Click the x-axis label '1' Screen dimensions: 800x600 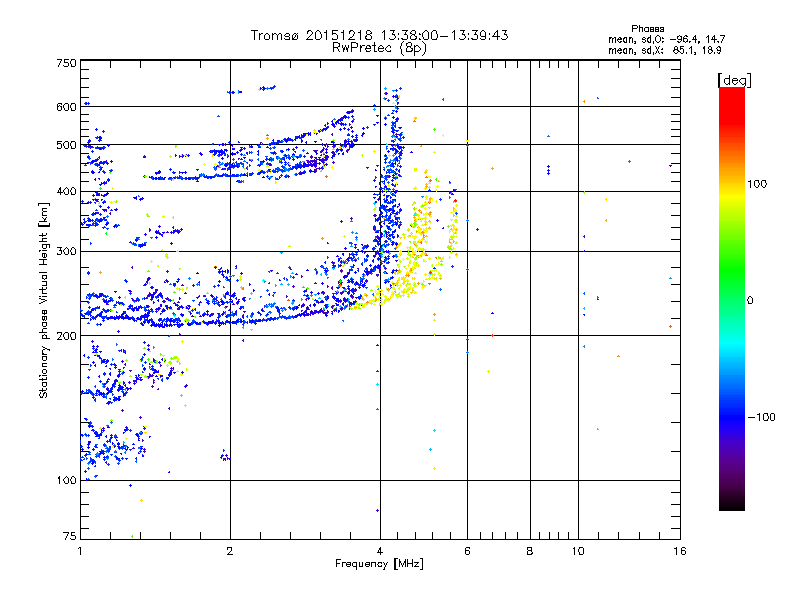80,551
